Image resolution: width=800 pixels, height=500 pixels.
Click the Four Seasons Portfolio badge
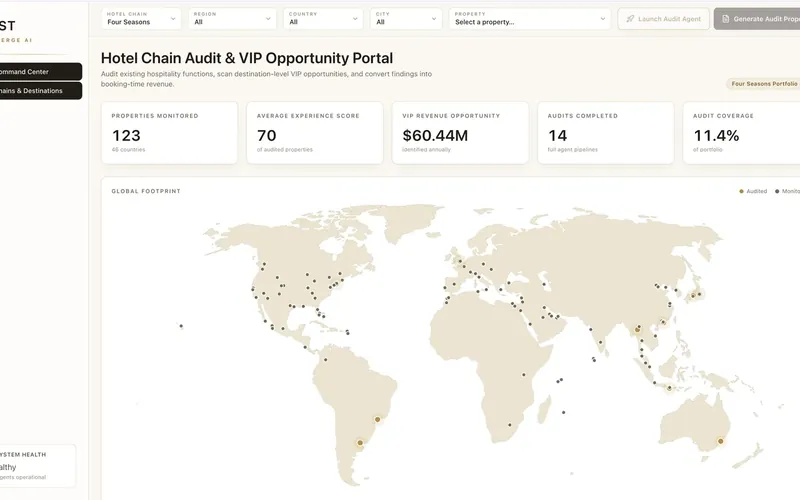[x=764, y=84]
